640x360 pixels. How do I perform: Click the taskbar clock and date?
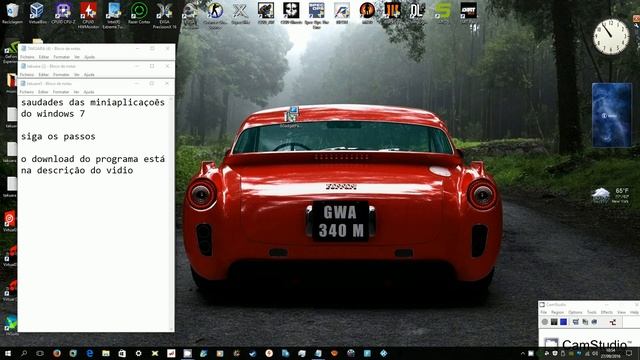pos(611,353)
